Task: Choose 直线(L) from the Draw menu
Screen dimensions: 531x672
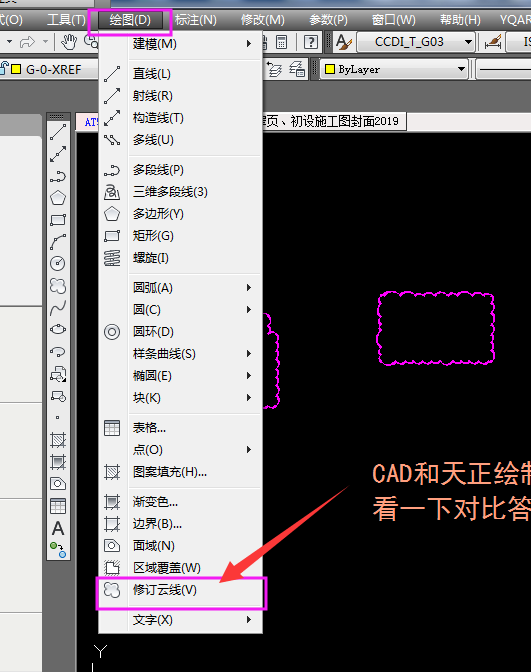Action: (x=180, y=74)
